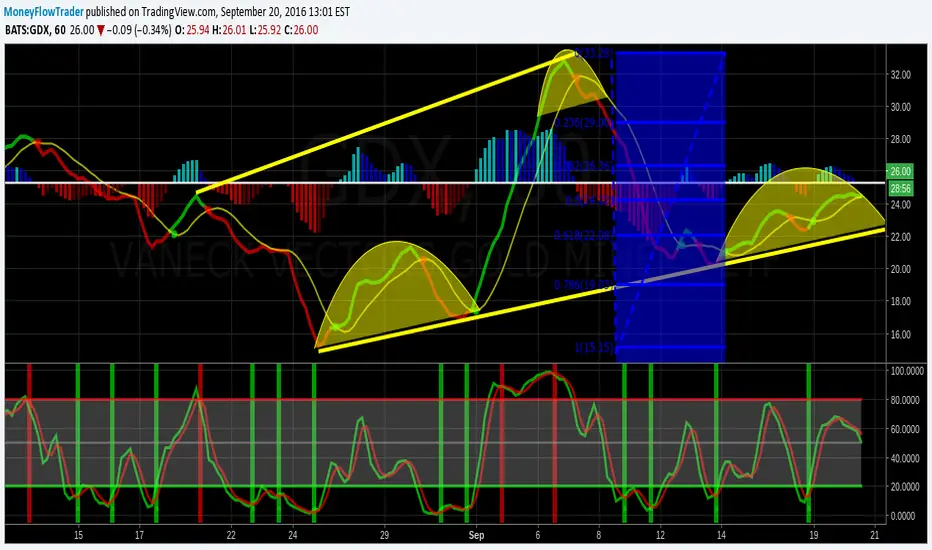
Task: Click the 32.00 price axis label
Action: [x=900, y=75]
